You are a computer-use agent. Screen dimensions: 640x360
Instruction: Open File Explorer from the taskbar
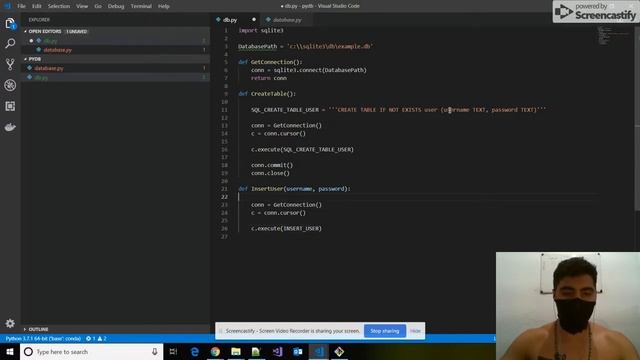(x=236, y=351)
